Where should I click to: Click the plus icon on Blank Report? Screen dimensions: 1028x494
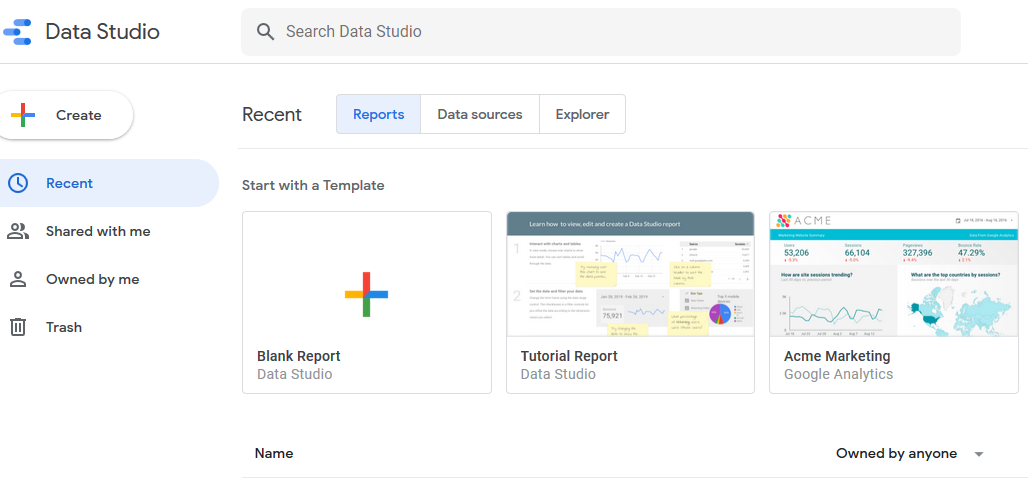point(366,295)
